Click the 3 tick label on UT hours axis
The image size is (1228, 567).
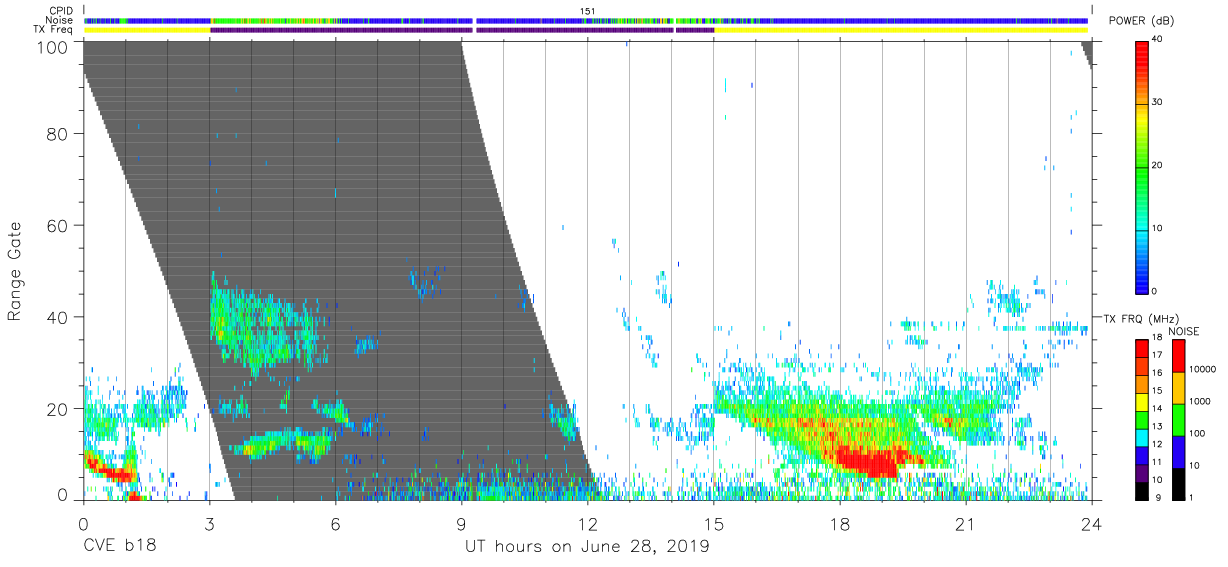(209, 524)
